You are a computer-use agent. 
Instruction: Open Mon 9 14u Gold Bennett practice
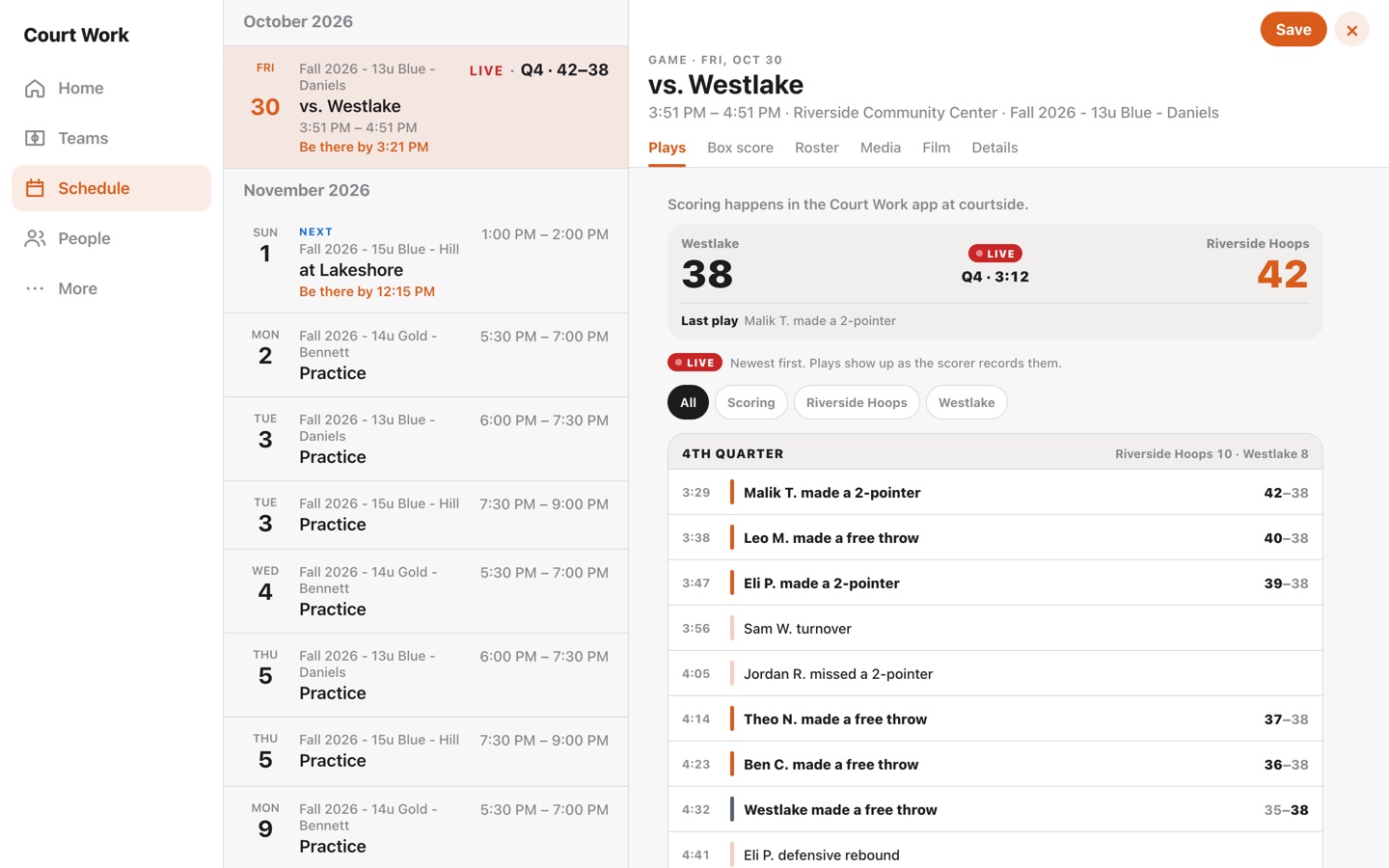(425, 827)
